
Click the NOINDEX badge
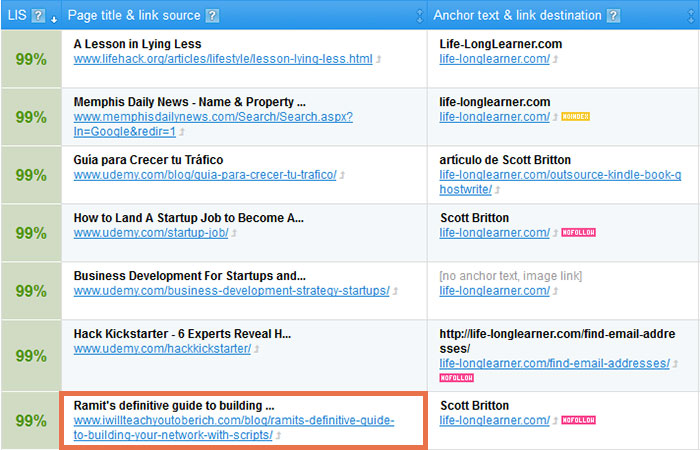point(575,117)
